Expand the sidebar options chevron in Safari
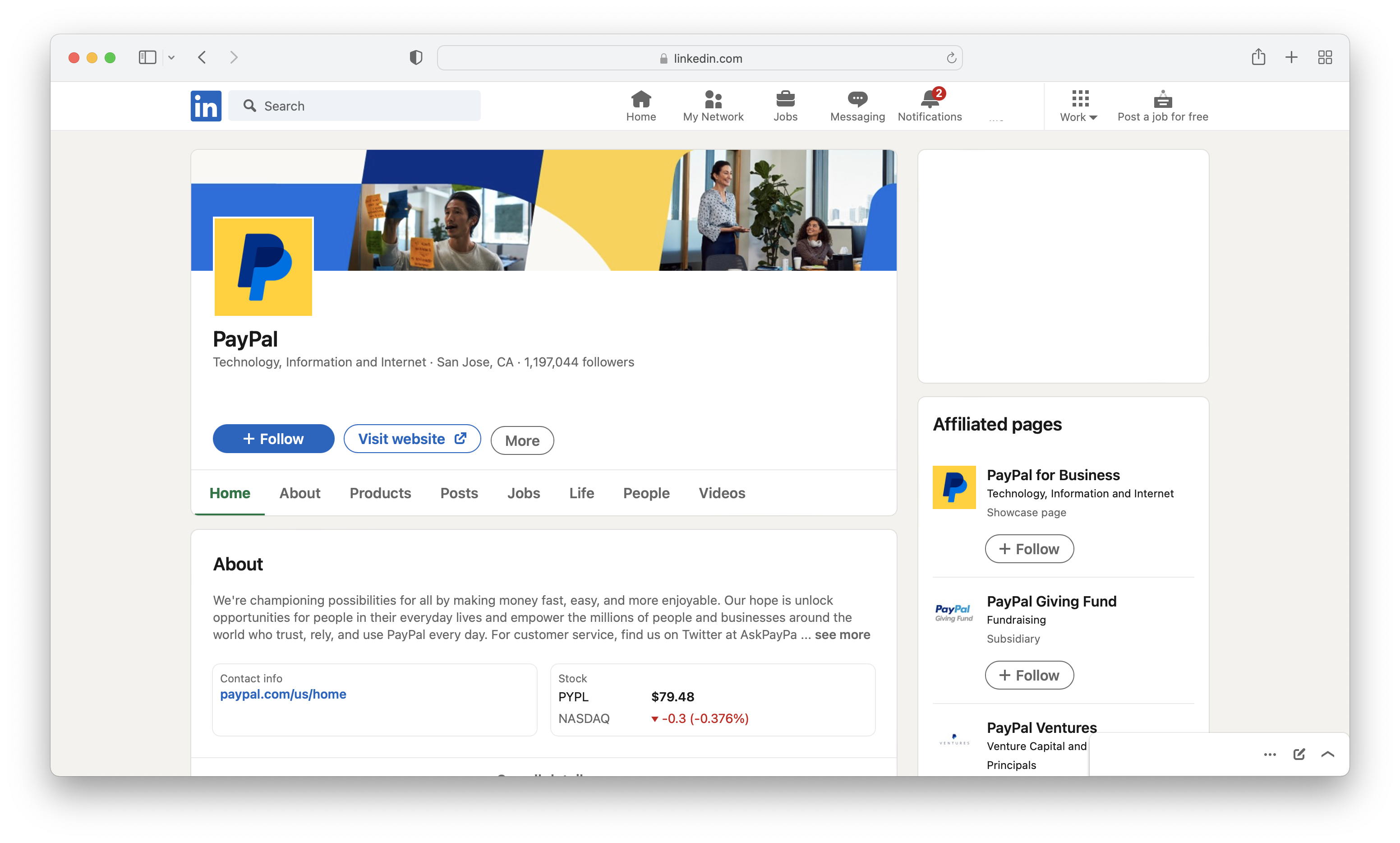This screenshot has width=1400, height=843. click(x=171, y=57)
